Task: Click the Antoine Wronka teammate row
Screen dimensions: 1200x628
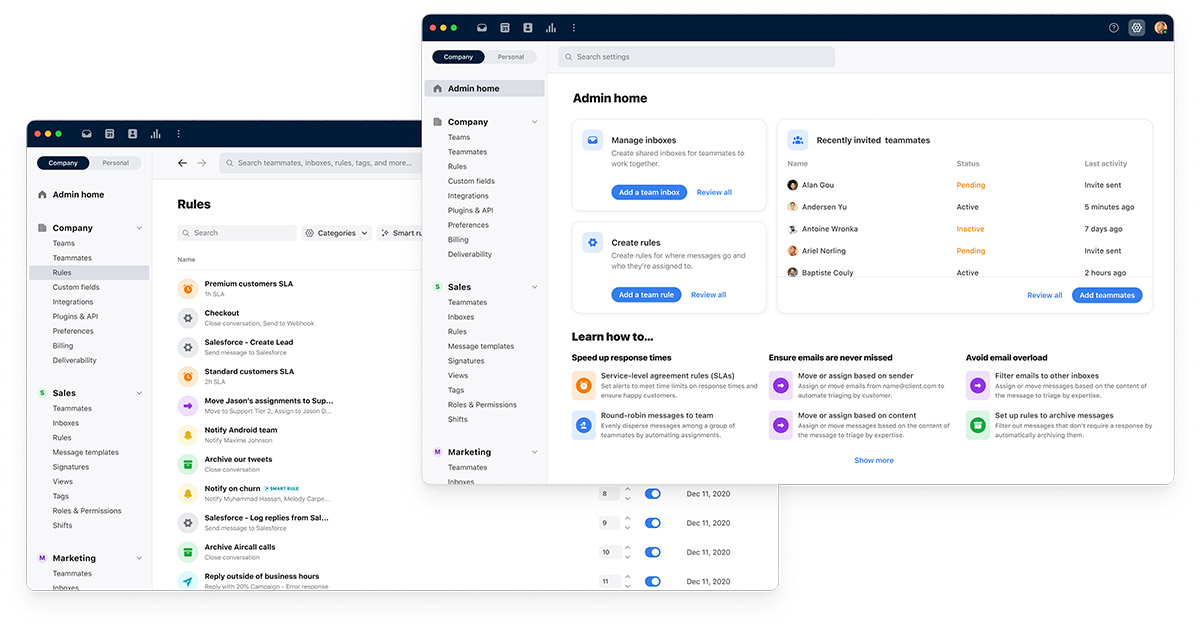Action: [964, 229]
